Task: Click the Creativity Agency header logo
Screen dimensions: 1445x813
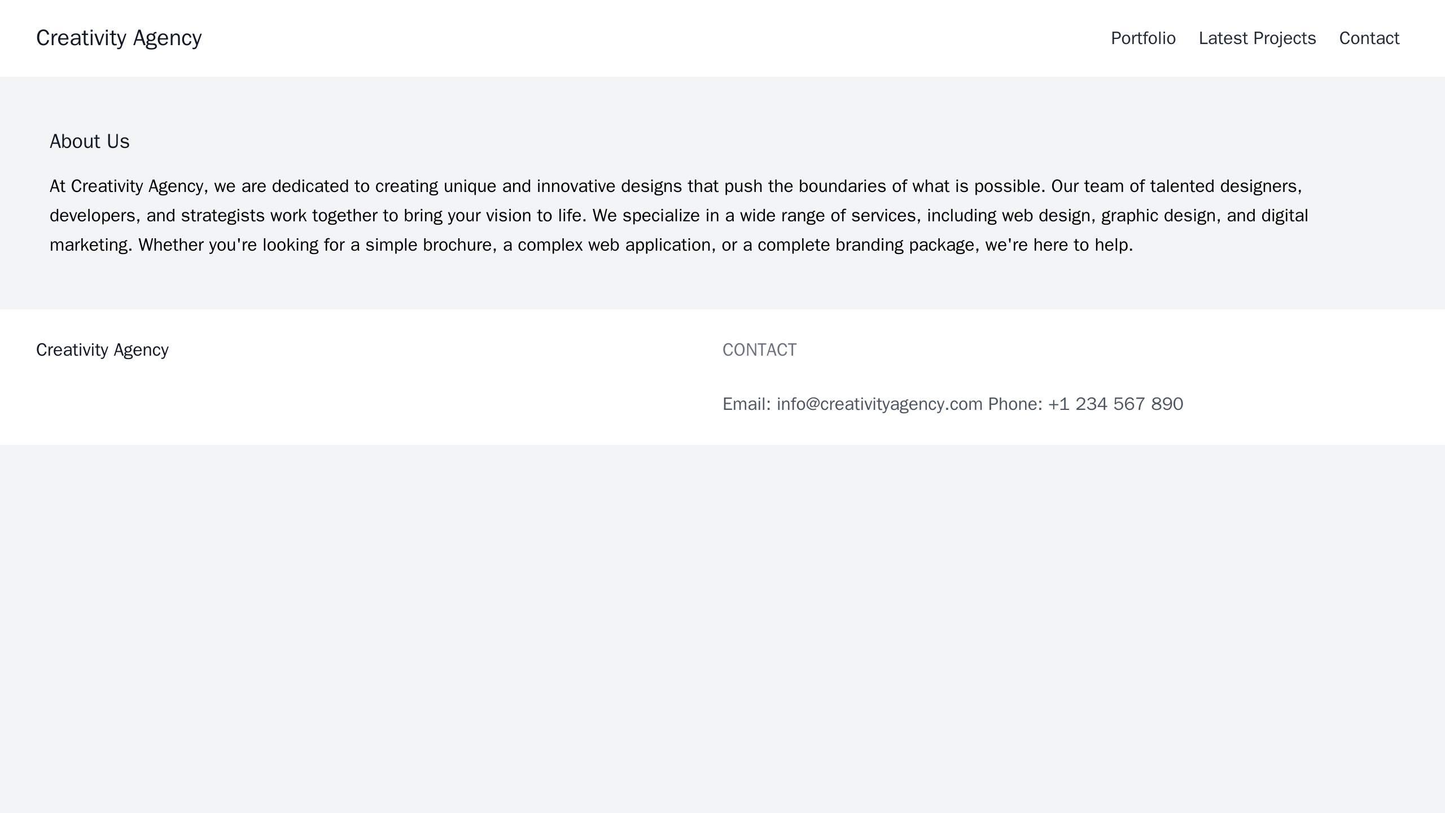Action: coord(118,38)
